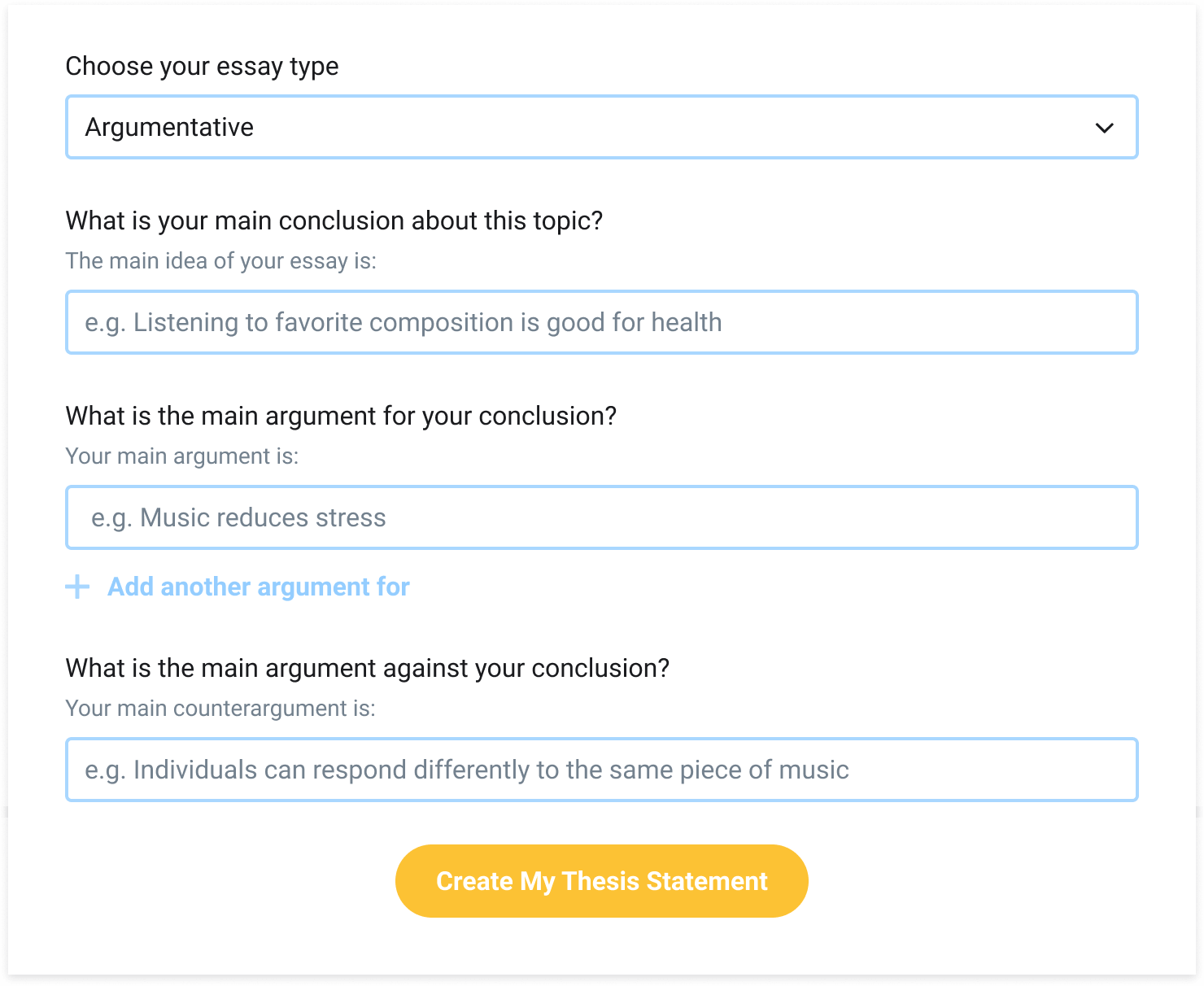Click the word 'Thesis' on yellow button
The height and width of the screenshot is (986, 1204).
(600, 881)
